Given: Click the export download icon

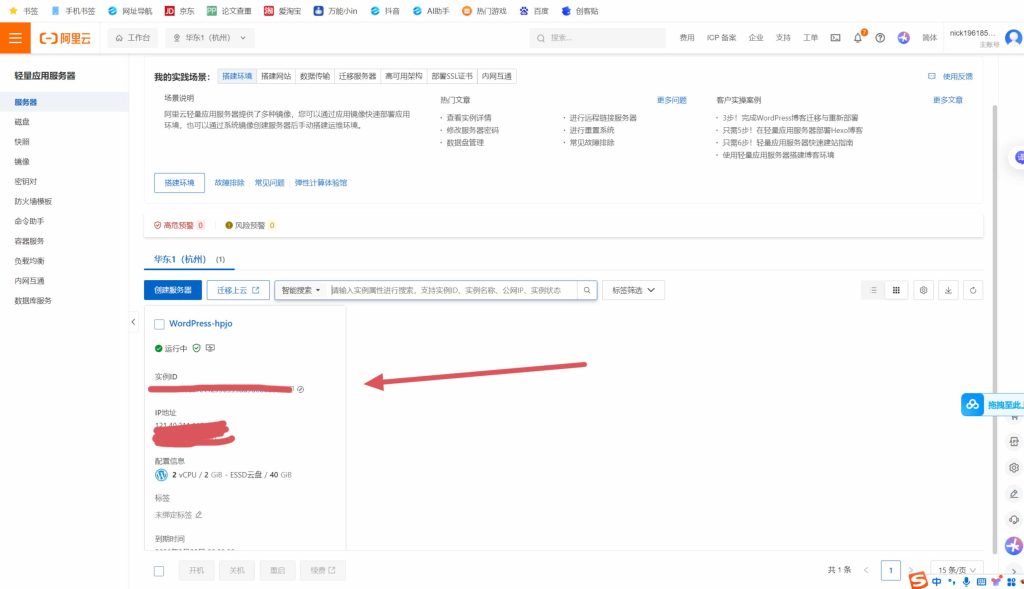Looking at the screenshot, I should click(x=949, y=290).
